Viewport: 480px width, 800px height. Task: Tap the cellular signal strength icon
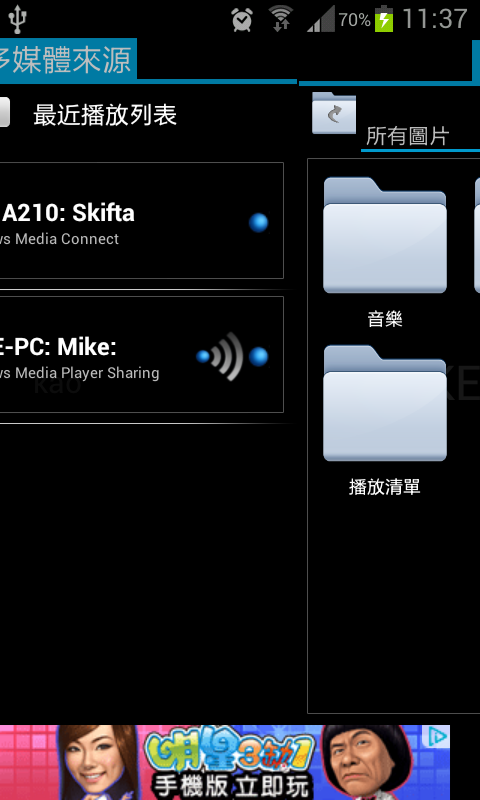click(321, 20)
